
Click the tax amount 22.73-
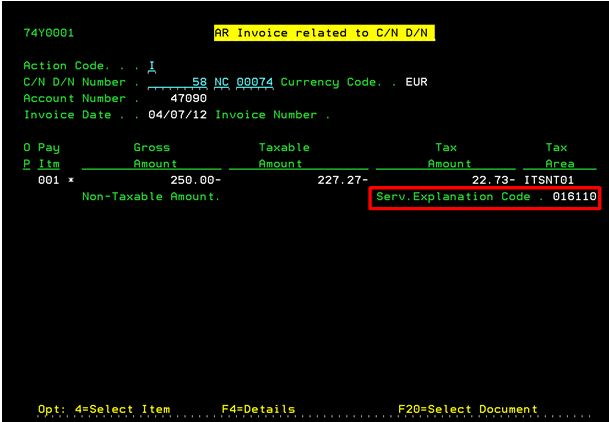pos(494,180)
